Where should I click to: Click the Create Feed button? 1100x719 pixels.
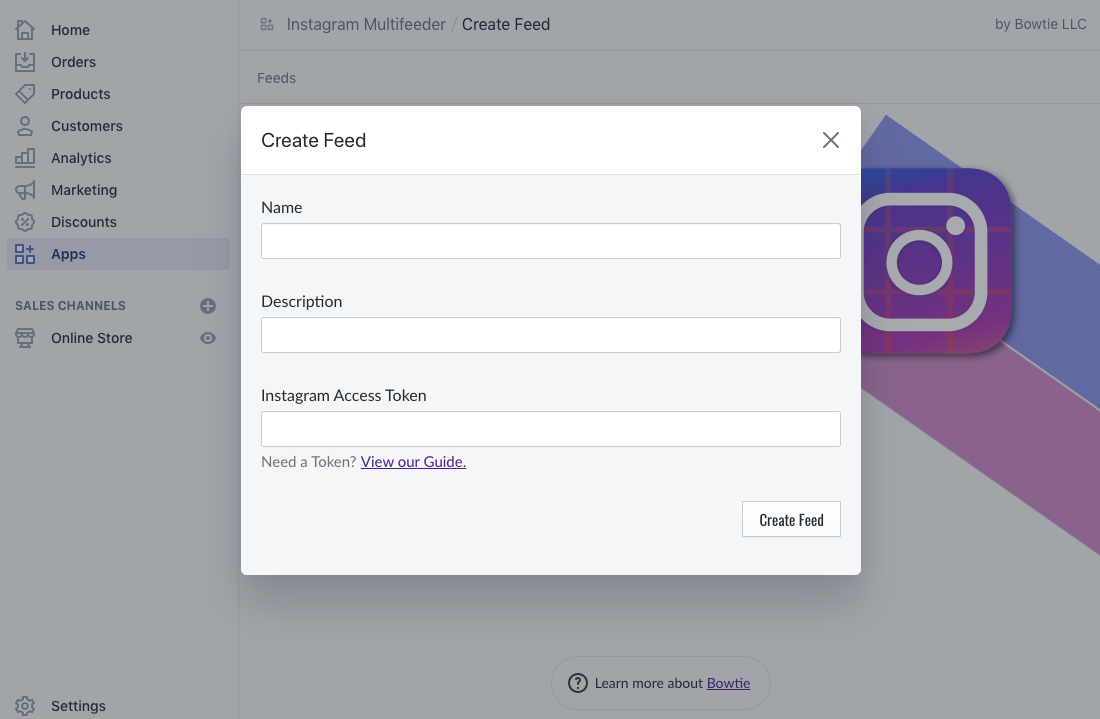tap(791, 519)
